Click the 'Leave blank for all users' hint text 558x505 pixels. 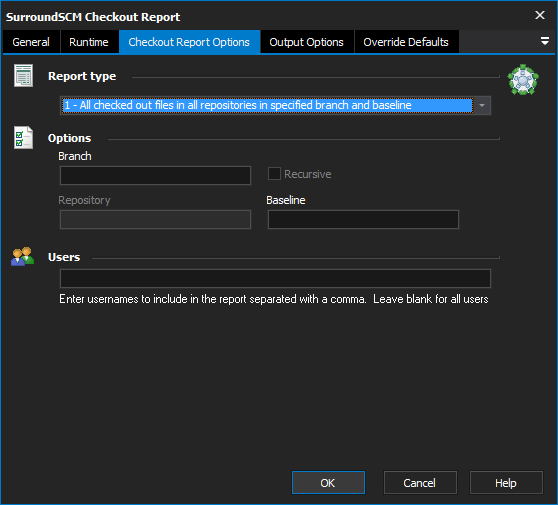pyautogui.click(x=431, y=299)
